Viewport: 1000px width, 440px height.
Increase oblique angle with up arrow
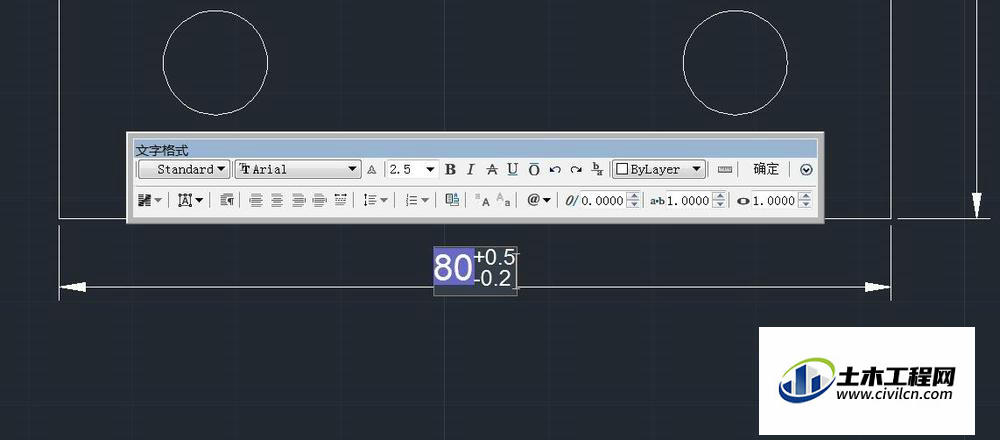[633, 197]
